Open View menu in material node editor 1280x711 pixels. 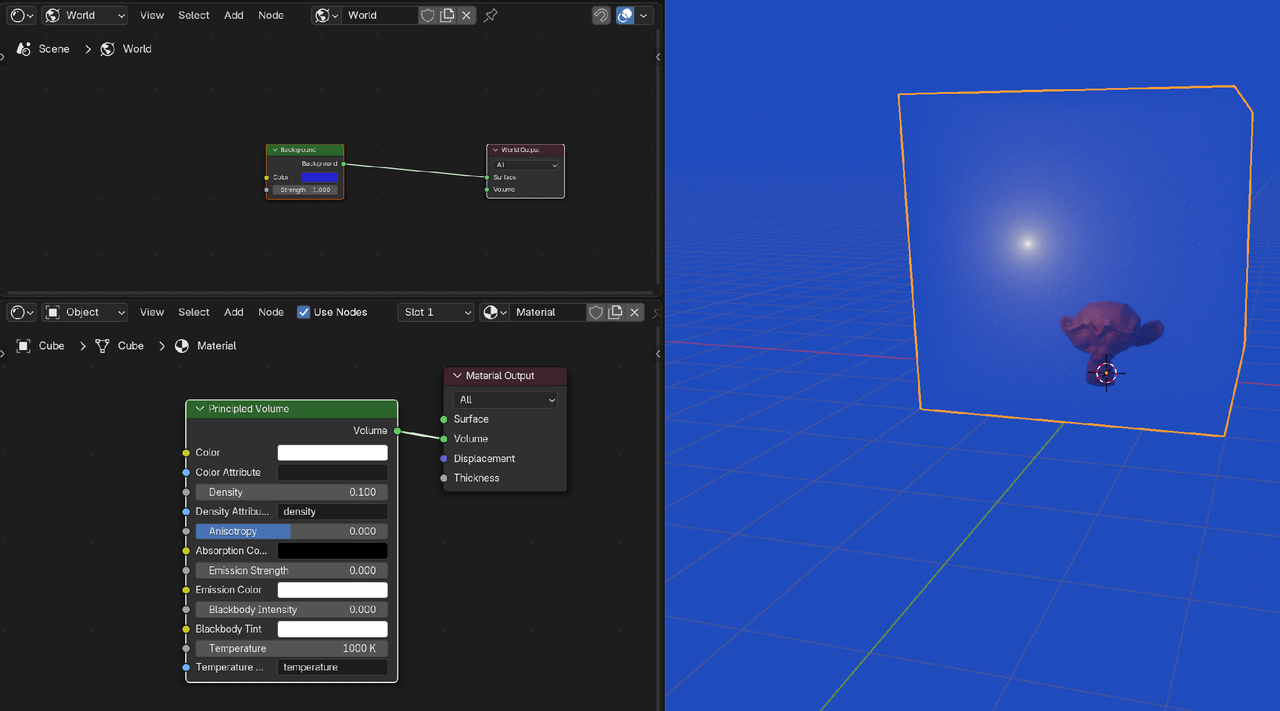[x=152, y=312]
